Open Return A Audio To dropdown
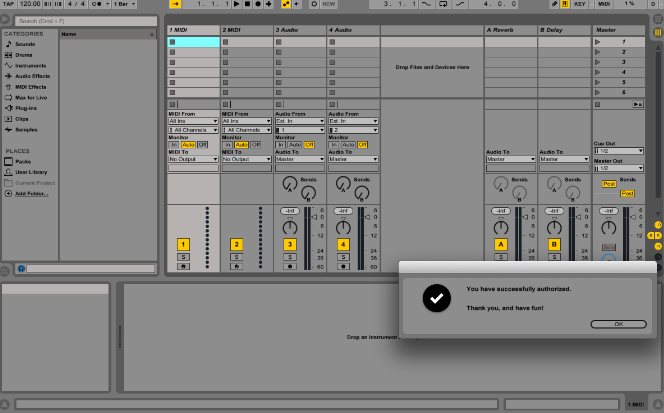 pos(511,159)
